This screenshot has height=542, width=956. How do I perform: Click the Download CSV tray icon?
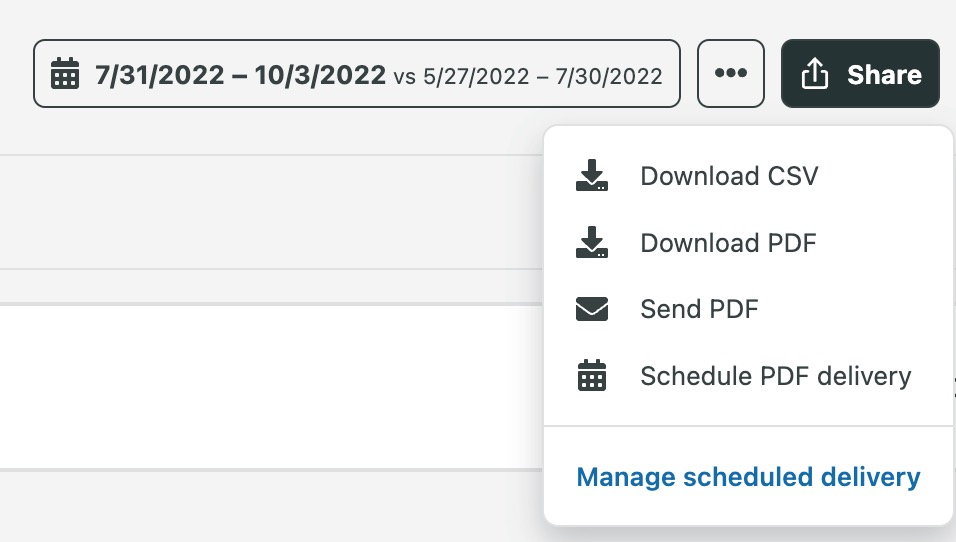592,176
